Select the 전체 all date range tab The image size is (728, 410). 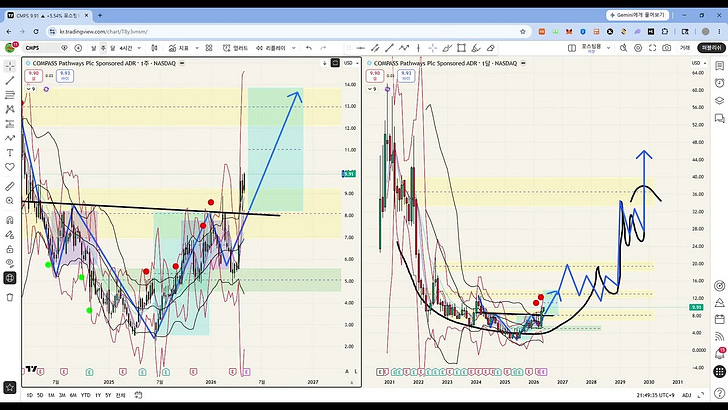pyautogui.click(x=120, y=395)
